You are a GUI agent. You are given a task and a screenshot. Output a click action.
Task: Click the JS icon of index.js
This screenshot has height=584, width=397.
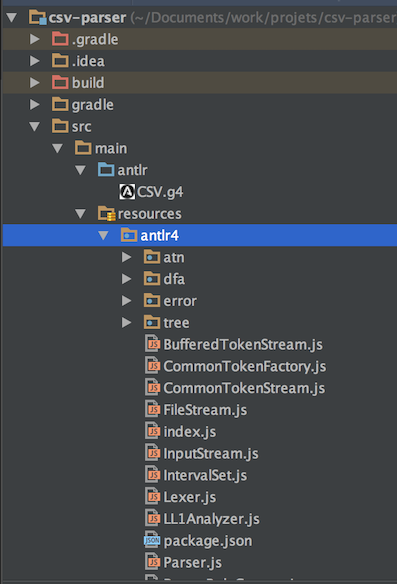click(152, 431)
